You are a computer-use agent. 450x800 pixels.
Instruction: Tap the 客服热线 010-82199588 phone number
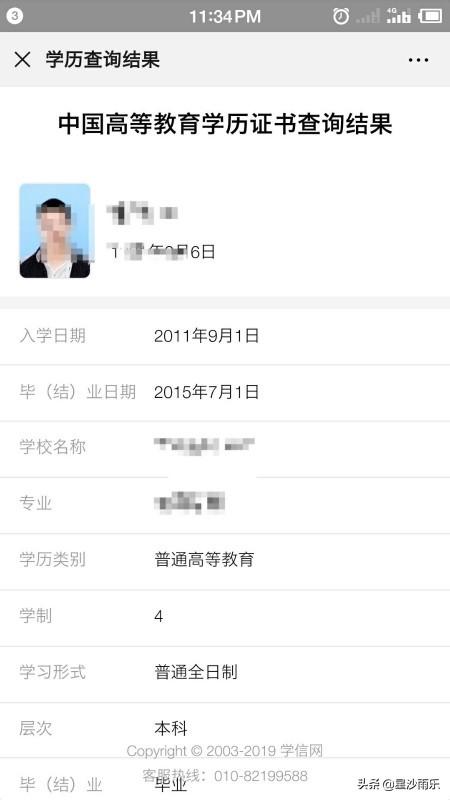tap(225, 776)
